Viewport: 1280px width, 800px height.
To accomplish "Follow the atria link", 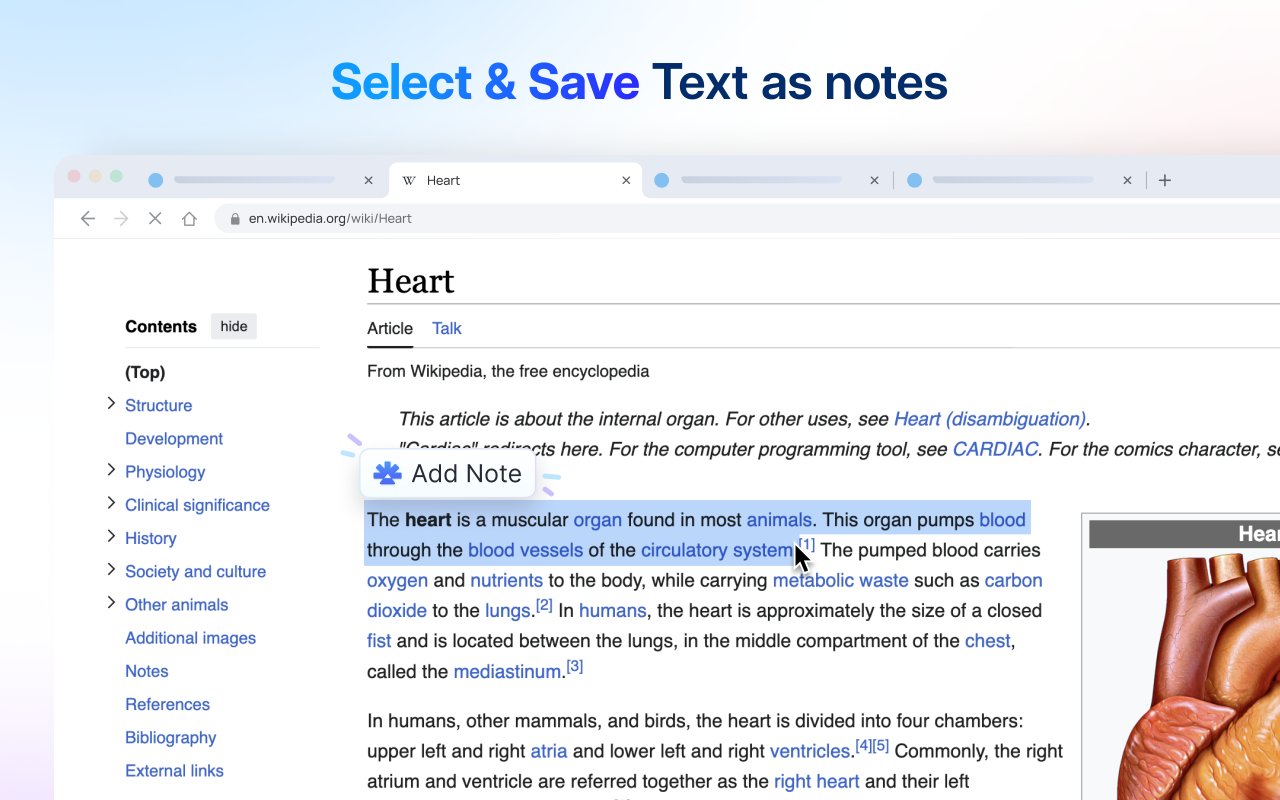I will pyautogui.click(x=549, y=751).
